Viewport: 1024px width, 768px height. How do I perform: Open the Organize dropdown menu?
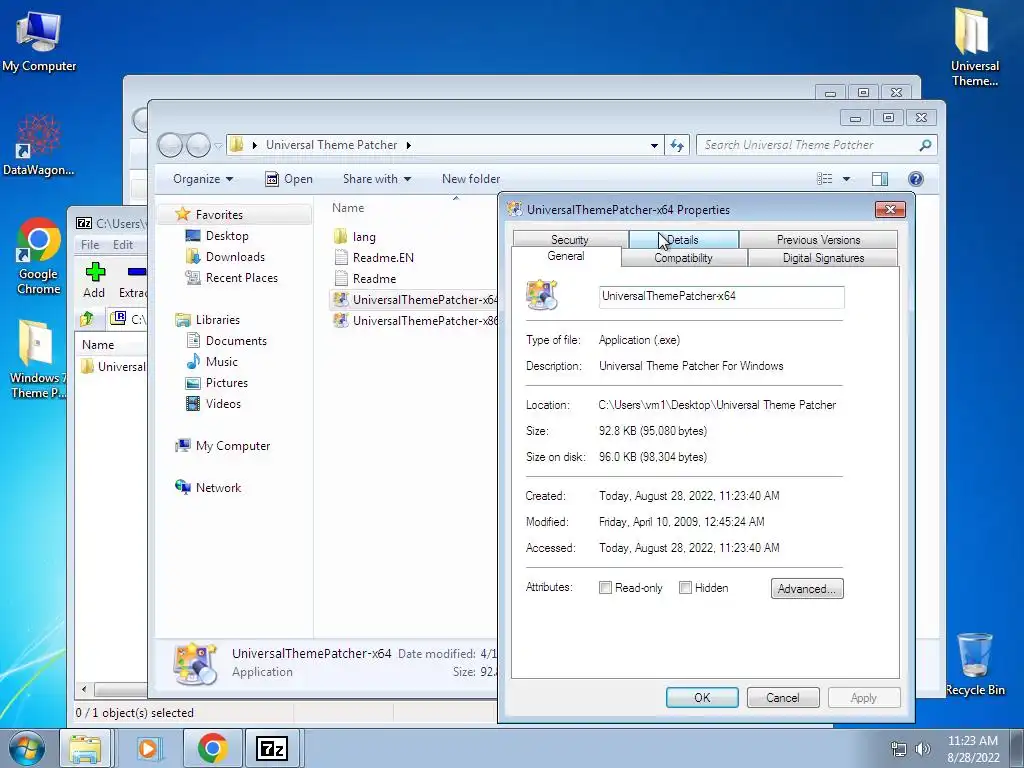[202, 179]
